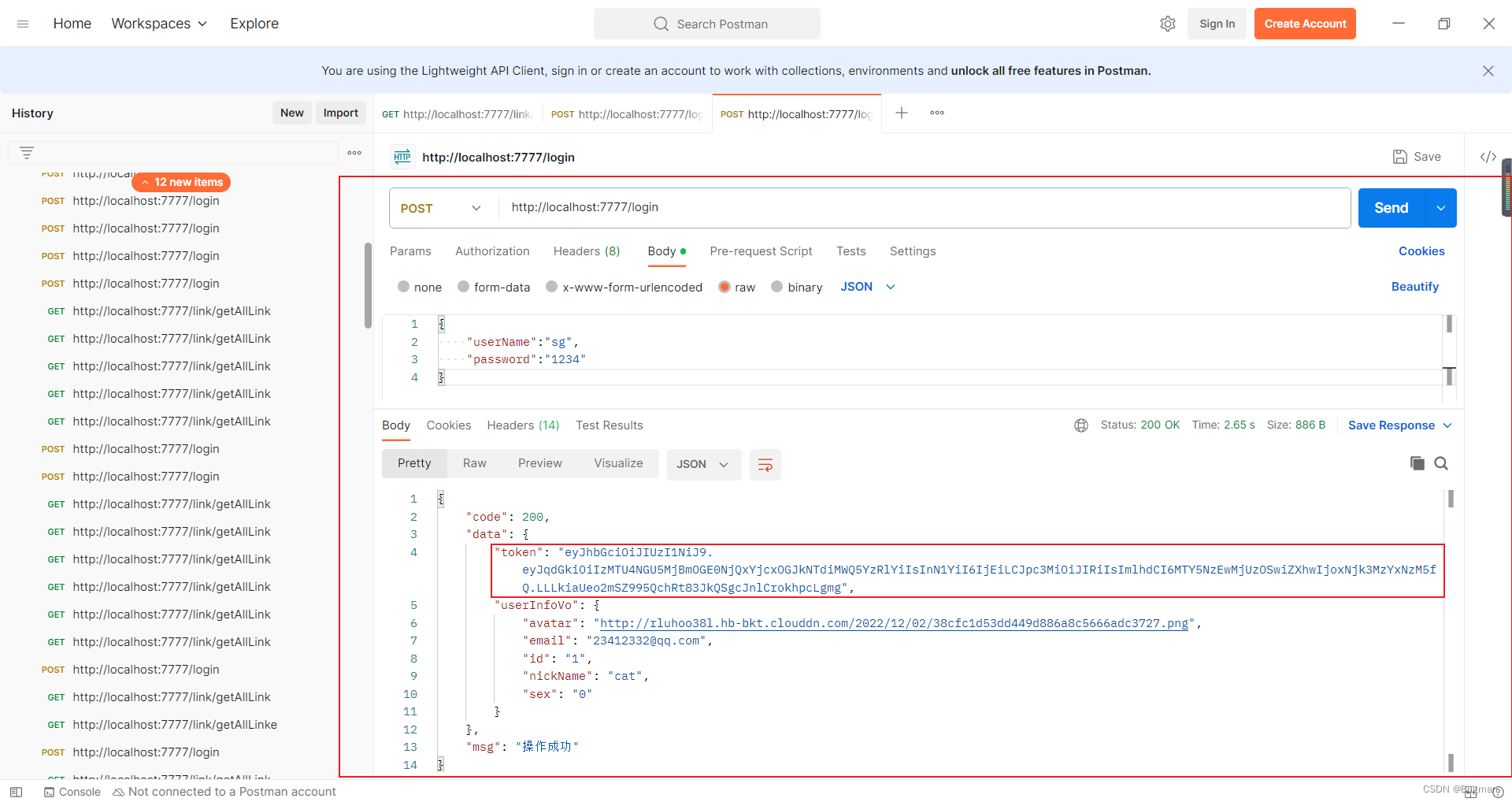Image resolution: width=1512 pixels, height=802 pixels.
Task: Click the Search Postman field
Action: coord(706,24)
